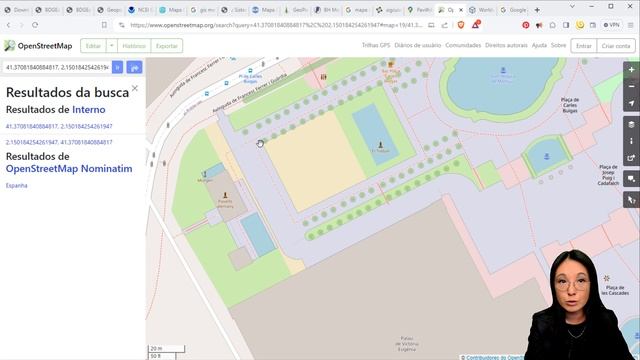Open a new browser tab

pyautogui.click(x=537, y=10)
